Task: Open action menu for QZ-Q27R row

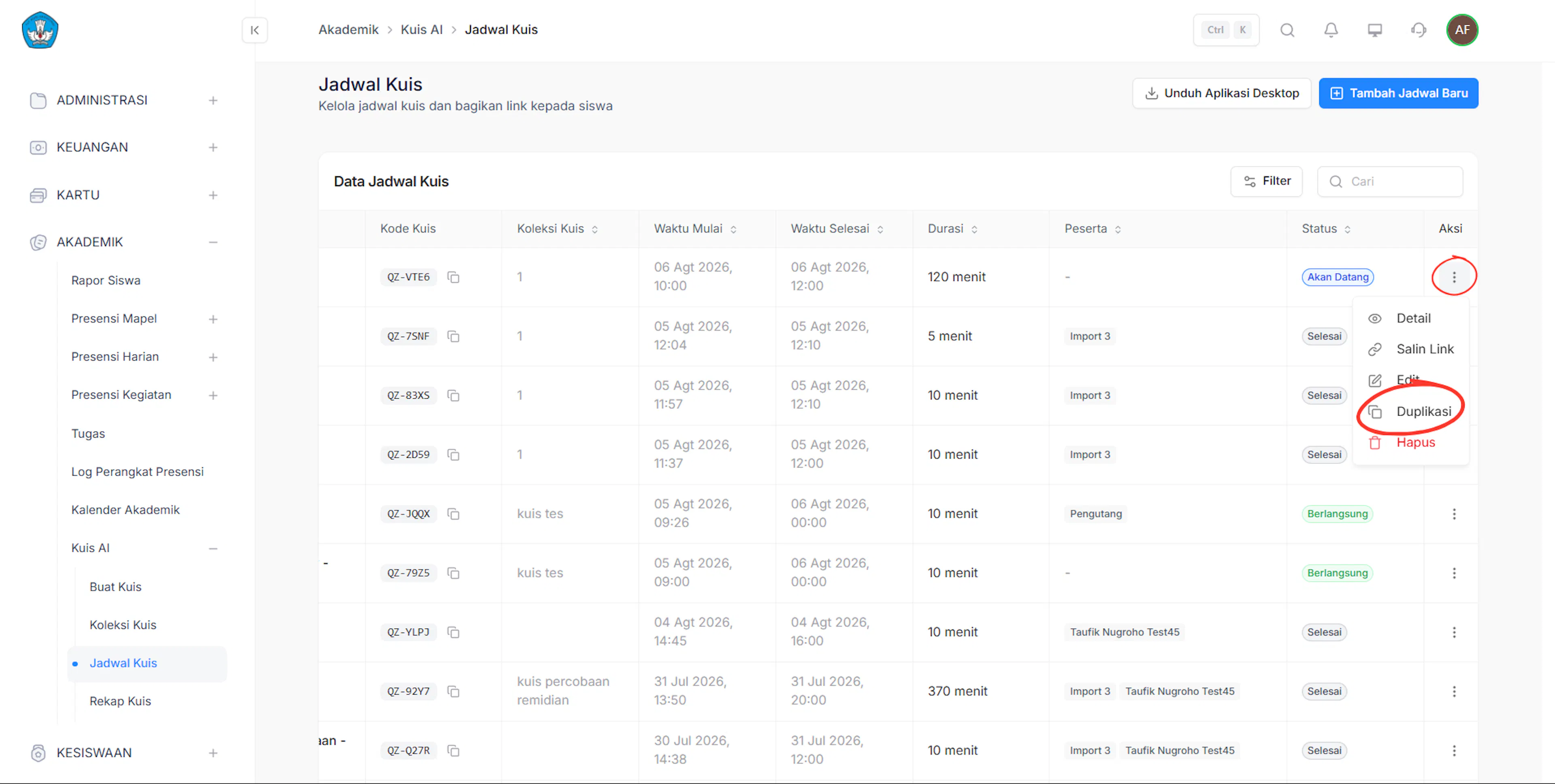Action: coord(1454,750)
